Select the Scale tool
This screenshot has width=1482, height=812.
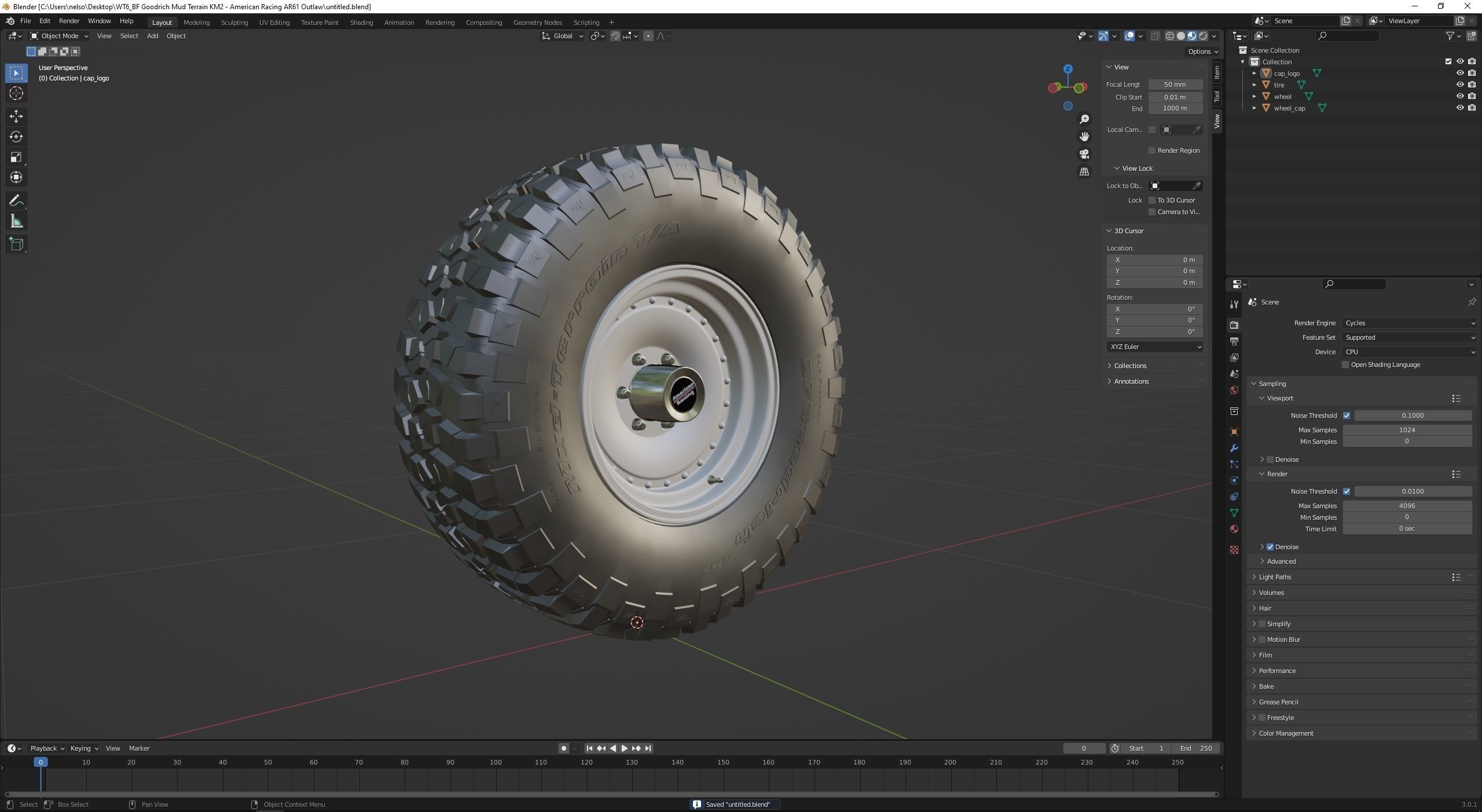pyautogui.click(x=16, y=157)
